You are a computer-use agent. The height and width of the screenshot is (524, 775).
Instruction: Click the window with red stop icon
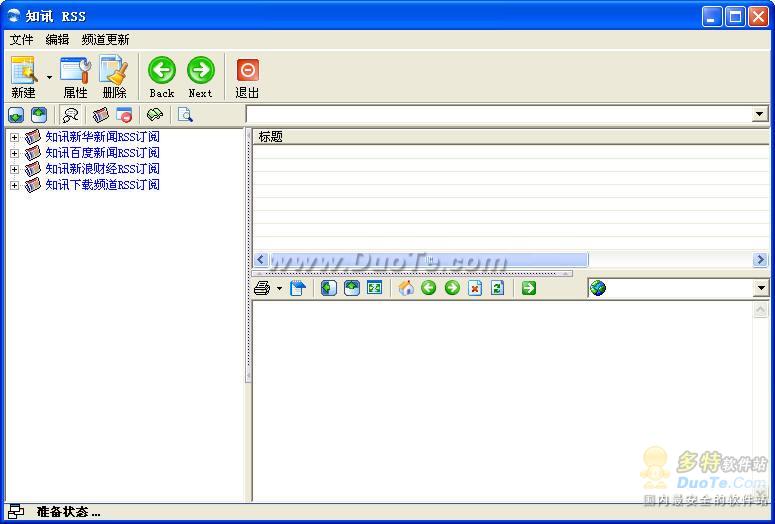click(x=124, y=115)
